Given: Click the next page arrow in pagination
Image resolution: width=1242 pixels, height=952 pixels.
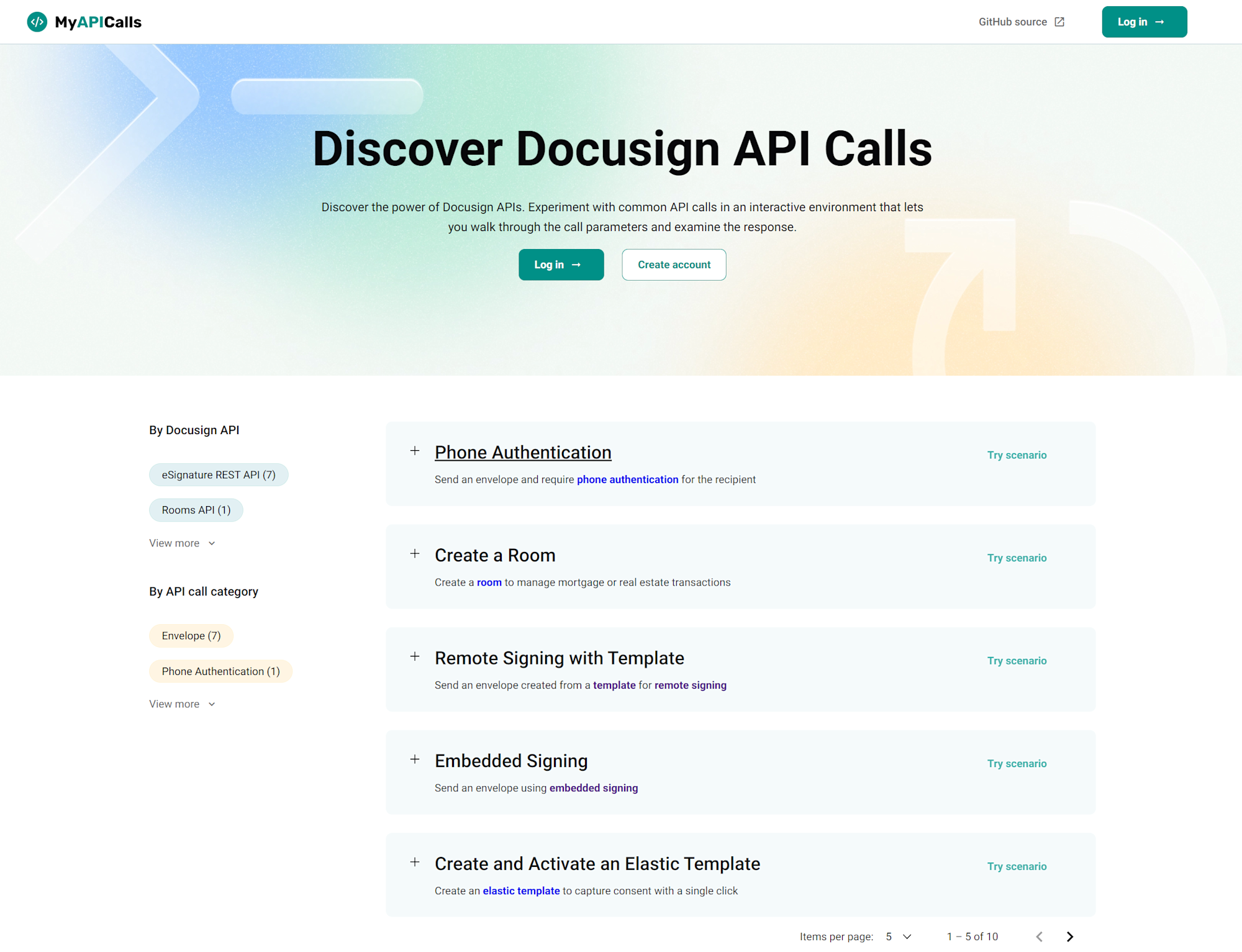Looking at the screenshot, I should (x=1069, y=936).
